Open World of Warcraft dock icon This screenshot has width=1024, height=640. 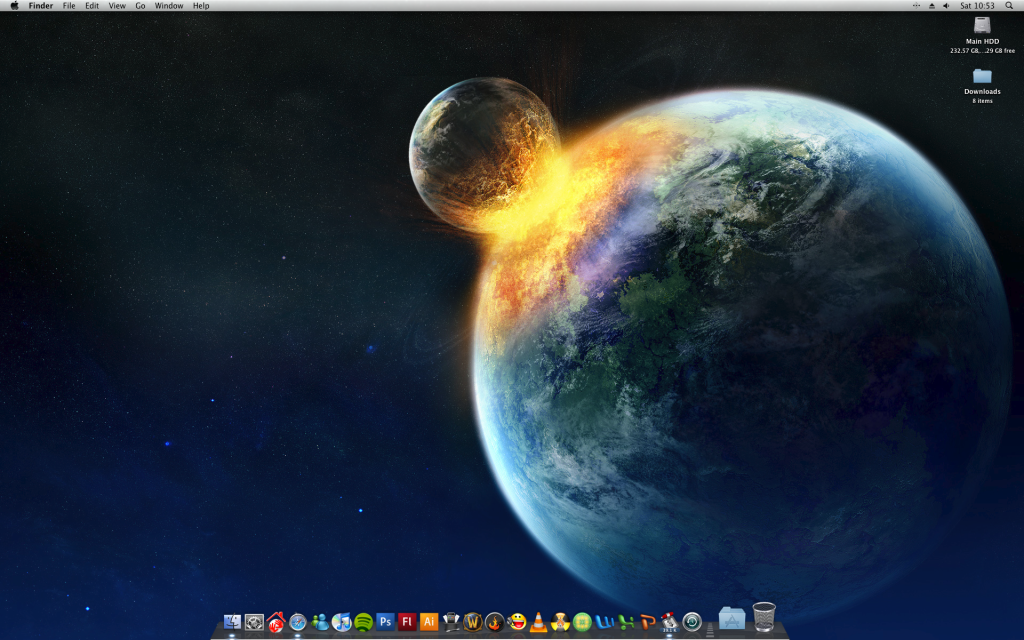(x=473, y=622)
